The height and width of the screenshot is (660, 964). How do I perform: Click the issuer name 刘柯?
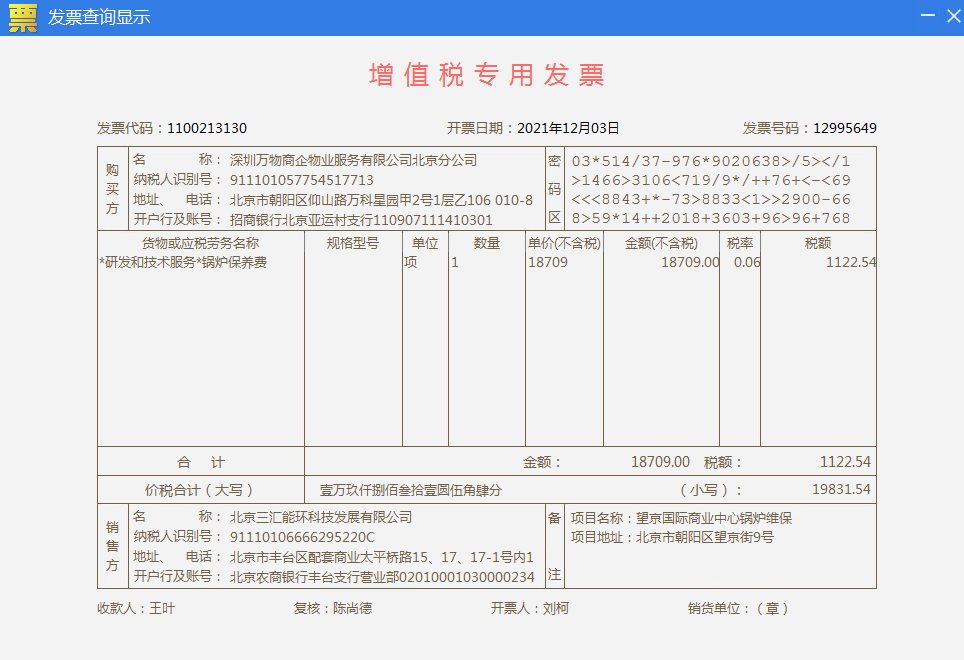pyautogui.click(x=555, y=608)
